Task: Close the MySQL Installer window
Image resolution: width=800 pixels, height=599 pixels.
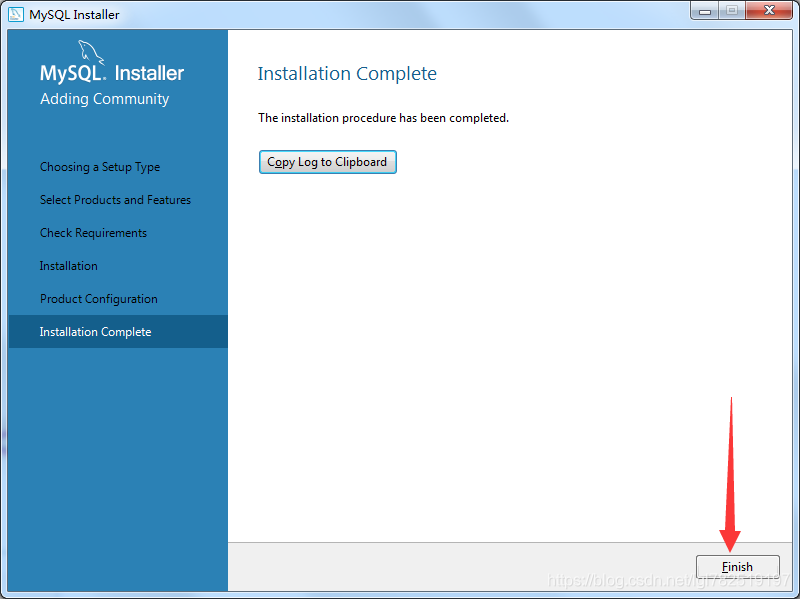Action: 769,11
